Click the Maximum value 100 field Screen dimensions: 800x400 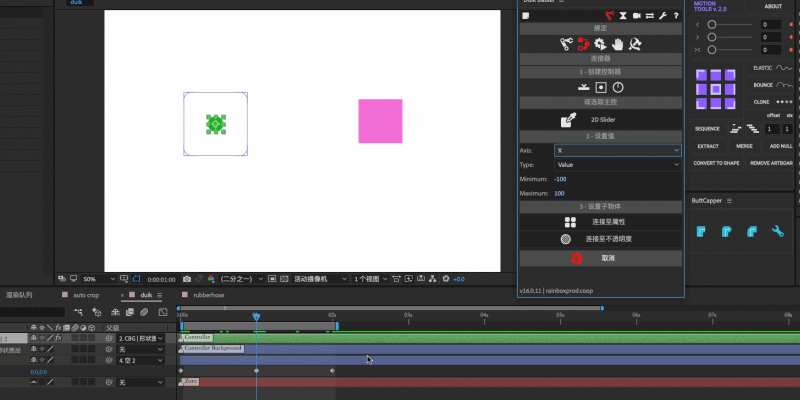click(x=559, y=193)
